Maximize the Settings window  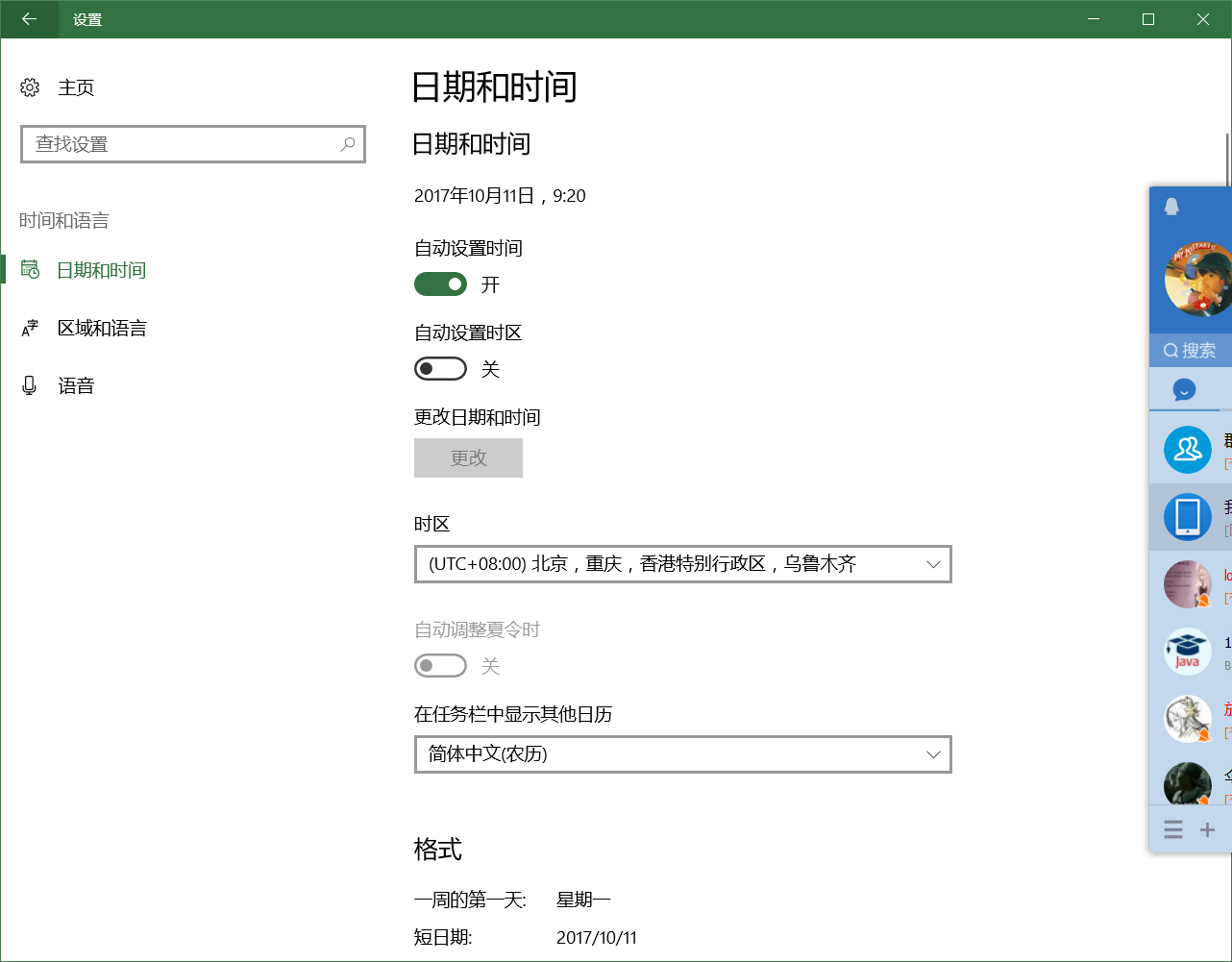click(x=1147, y=19)
